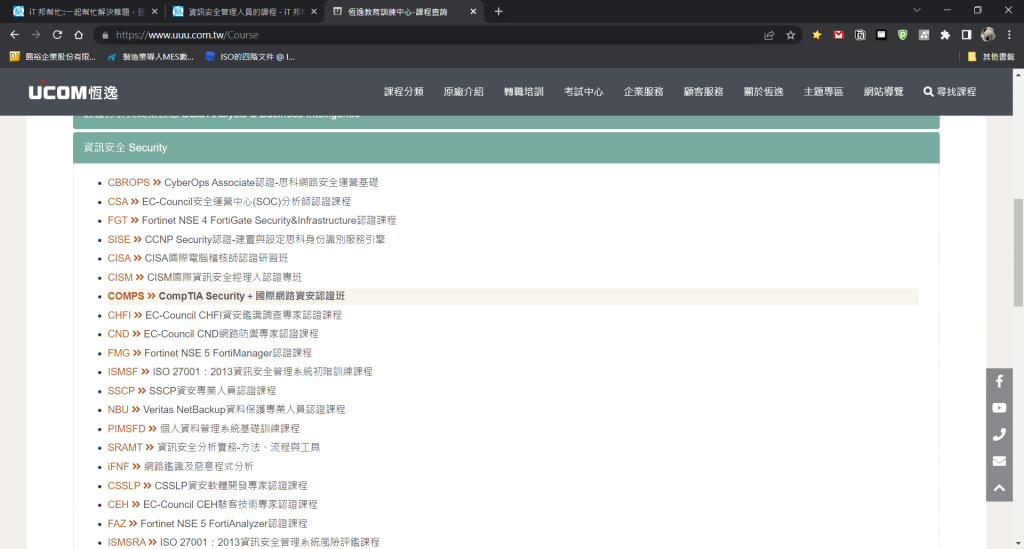
Task: Open the 原廠介紹 navigation menu
Action: point(464,92)
